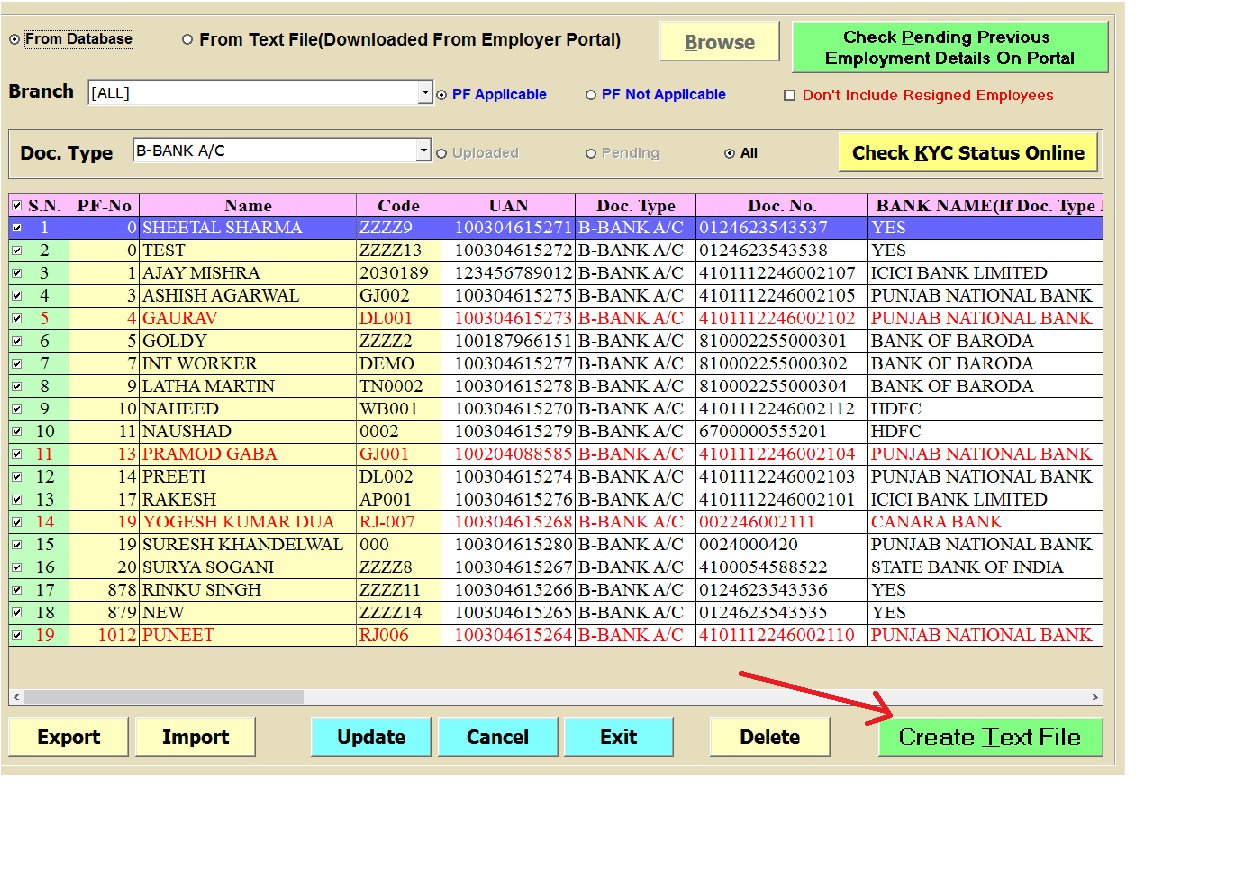Click the Export button
1249x888 pixels.
[68, 738]
